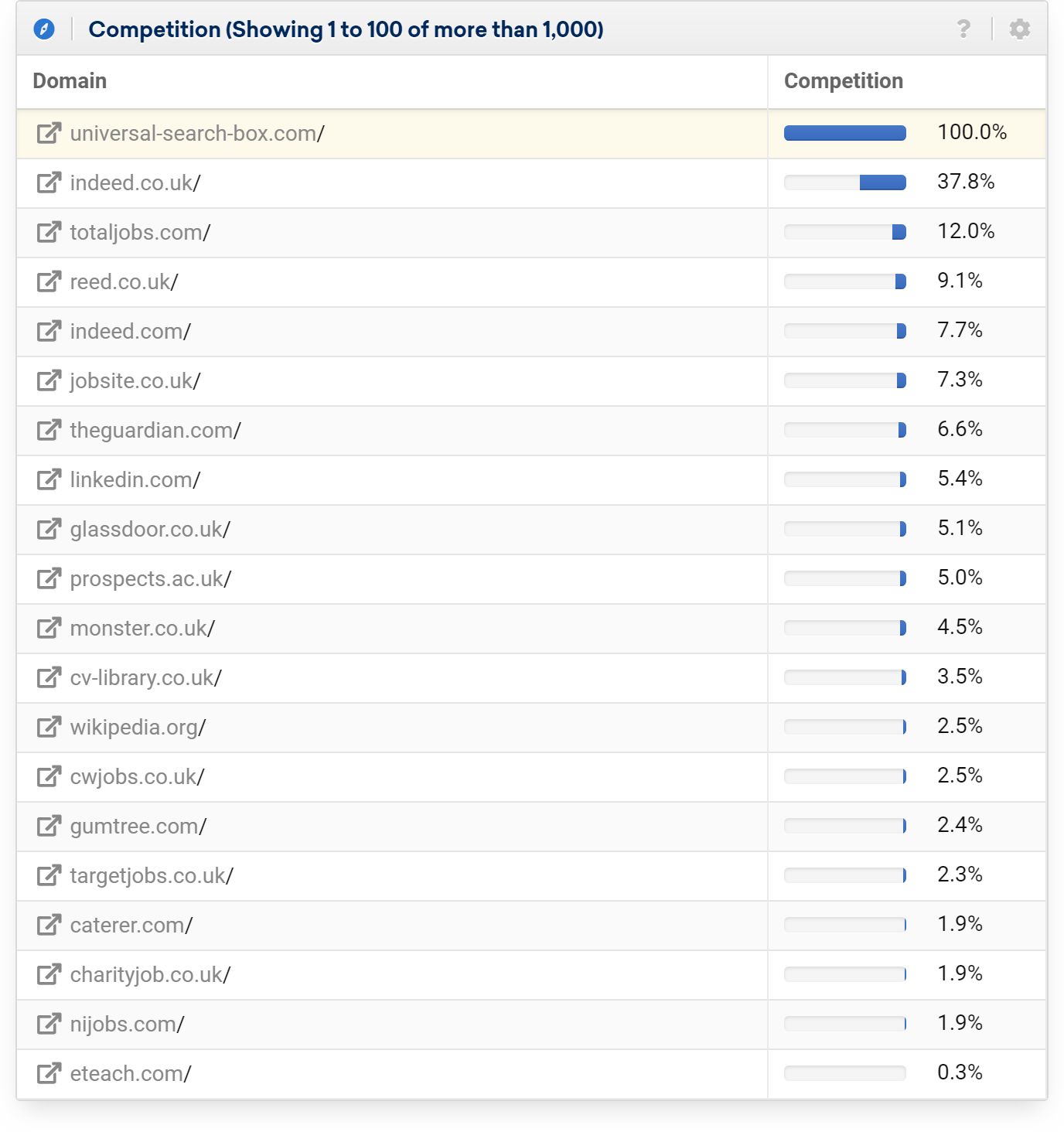
Task: Select the glassdoor.co.uk domain
Action: [150, 530]
